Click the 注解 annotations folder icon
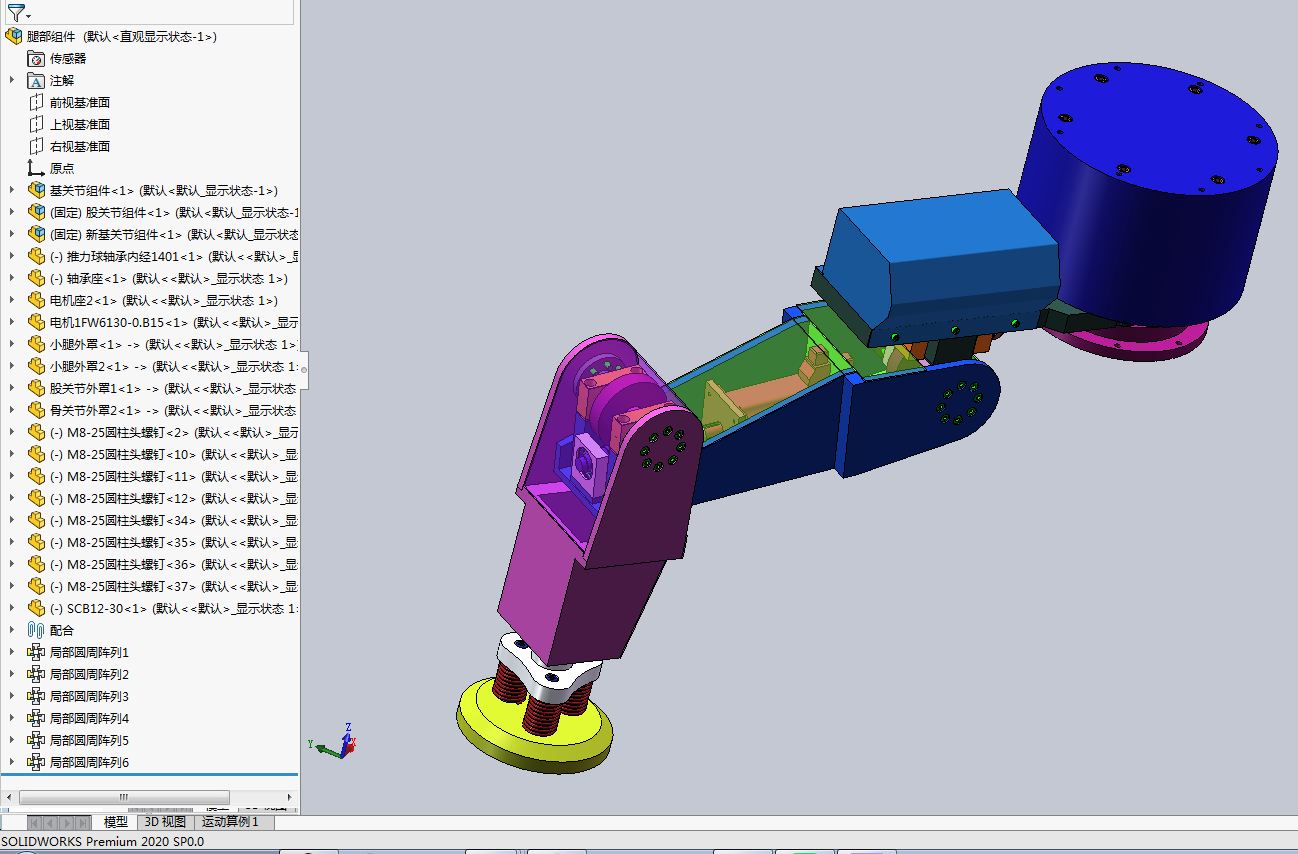 tap(36, 80)
